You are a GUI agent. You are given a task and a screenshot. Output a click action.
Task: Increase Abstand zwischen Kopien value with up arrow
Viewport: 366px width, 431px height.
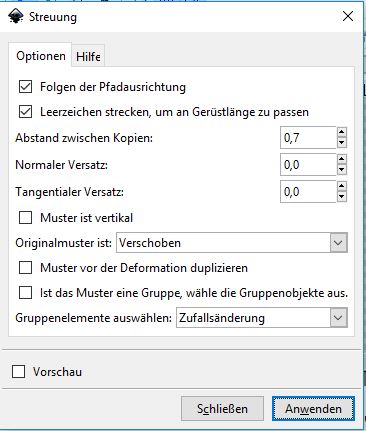(x=342, y=132)
